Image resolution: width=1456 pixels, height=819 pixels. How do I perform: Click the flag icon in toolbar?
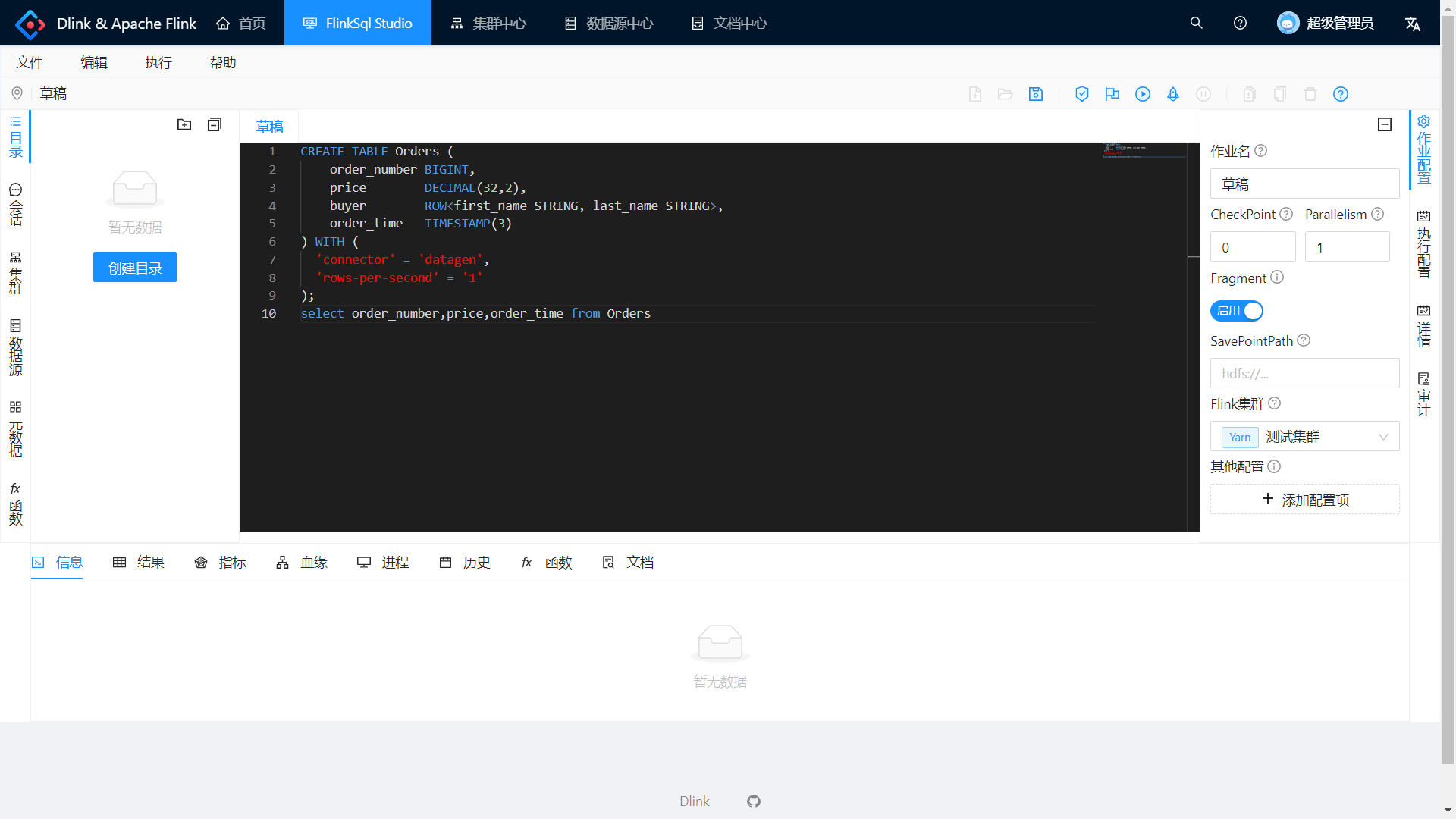pyautogui.click(x=1112, y=94)
